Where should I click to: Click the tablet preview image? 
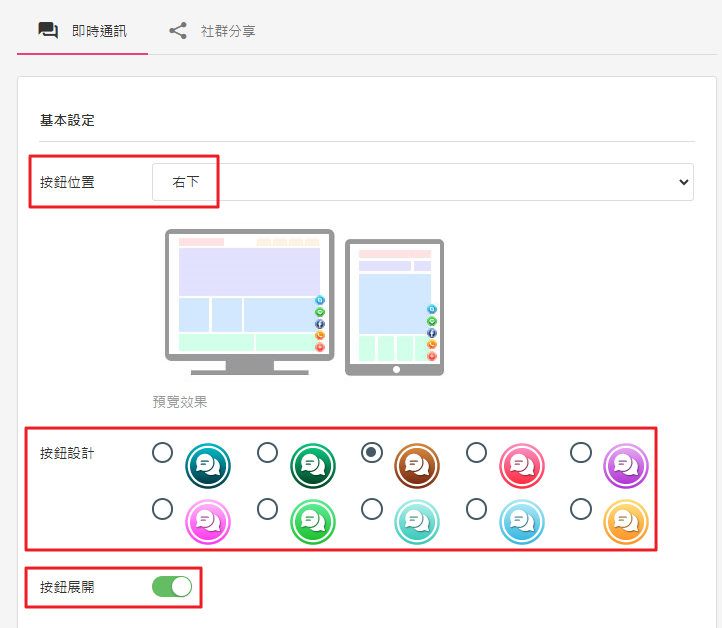(x=395, y=307)
